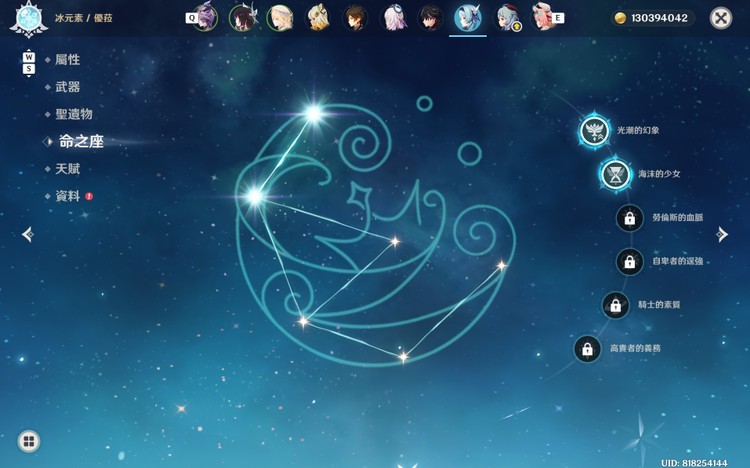Select the purple-haired character avatar beside Q
Screen dimensions: 750x468
pos(206,18)
